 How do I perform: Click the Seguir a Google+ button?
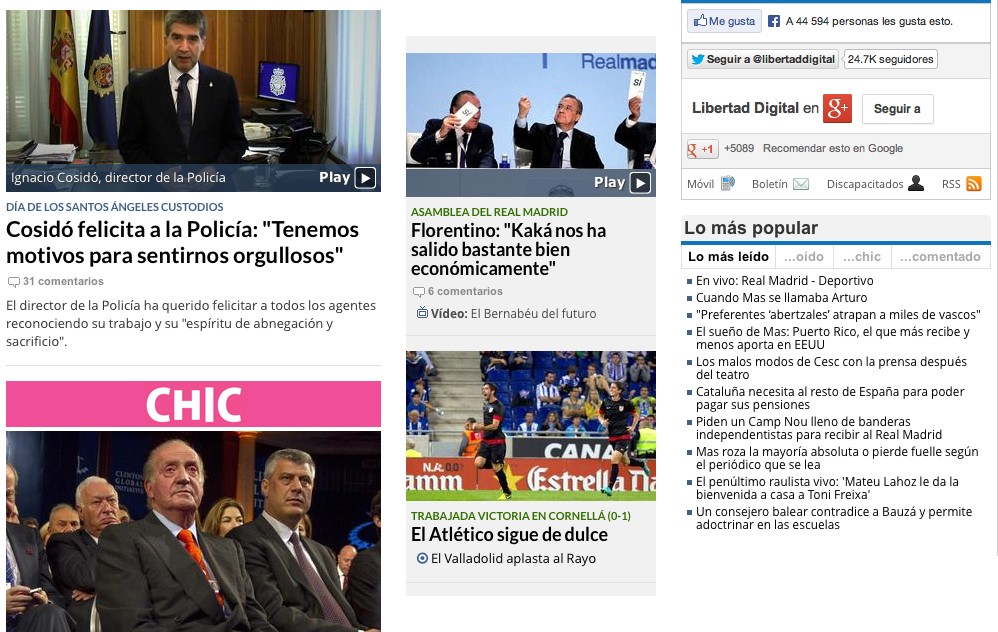point(897,109)
